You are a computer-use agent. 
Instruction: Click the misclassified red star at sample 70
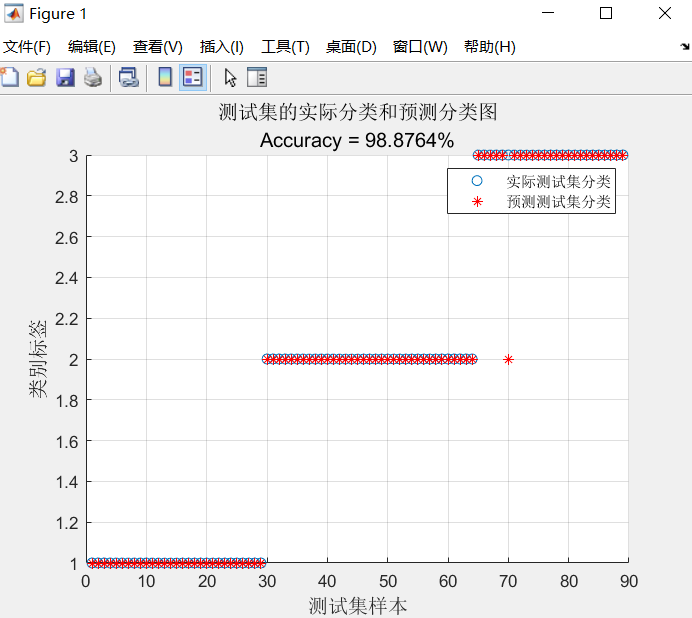coord(508,360)
